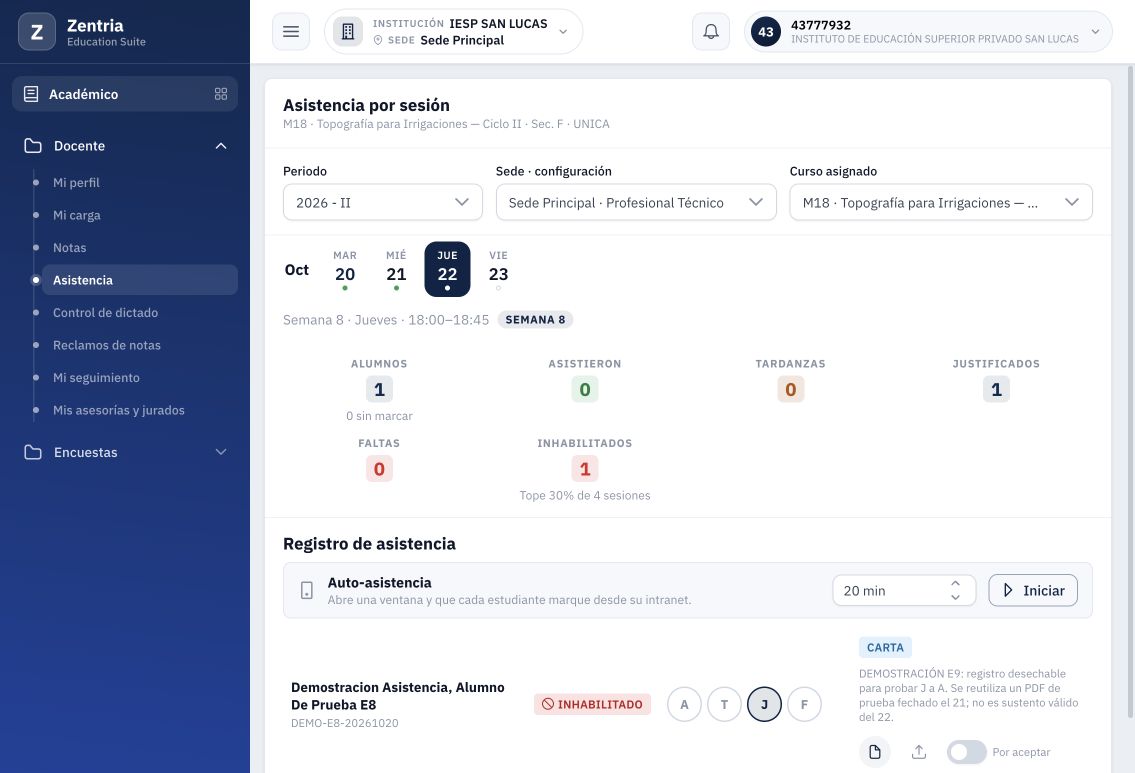1135x773 pixels.
Task: Select Friday October 23 session
Action: (x=498, y=269)
